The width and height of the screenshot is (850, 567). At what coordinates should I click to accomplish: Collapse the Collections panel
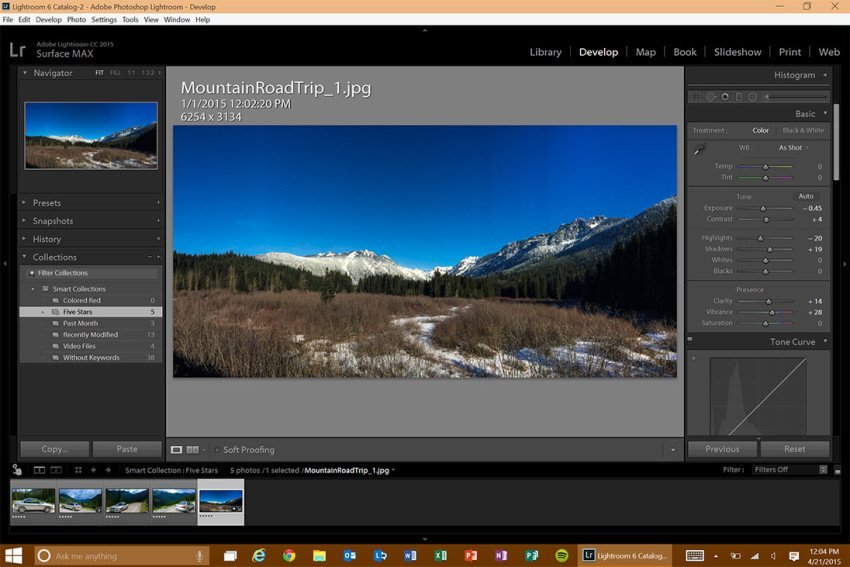point(24,257)
